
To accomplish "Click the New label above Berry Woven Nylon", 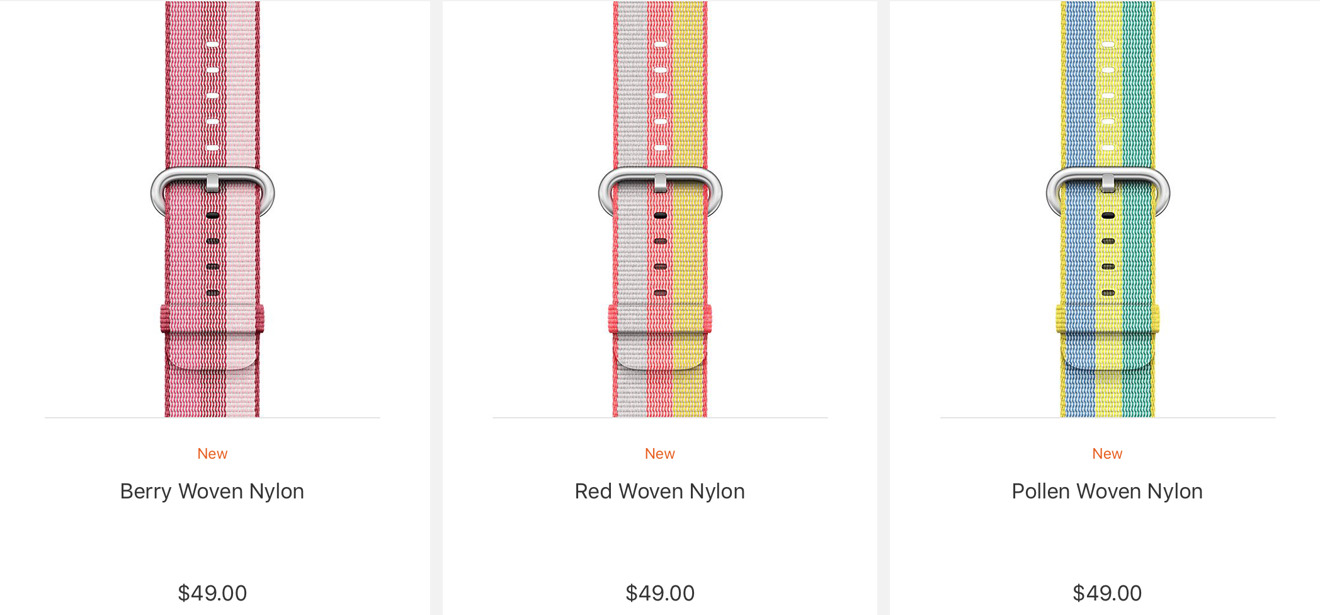I will [212, 453].
